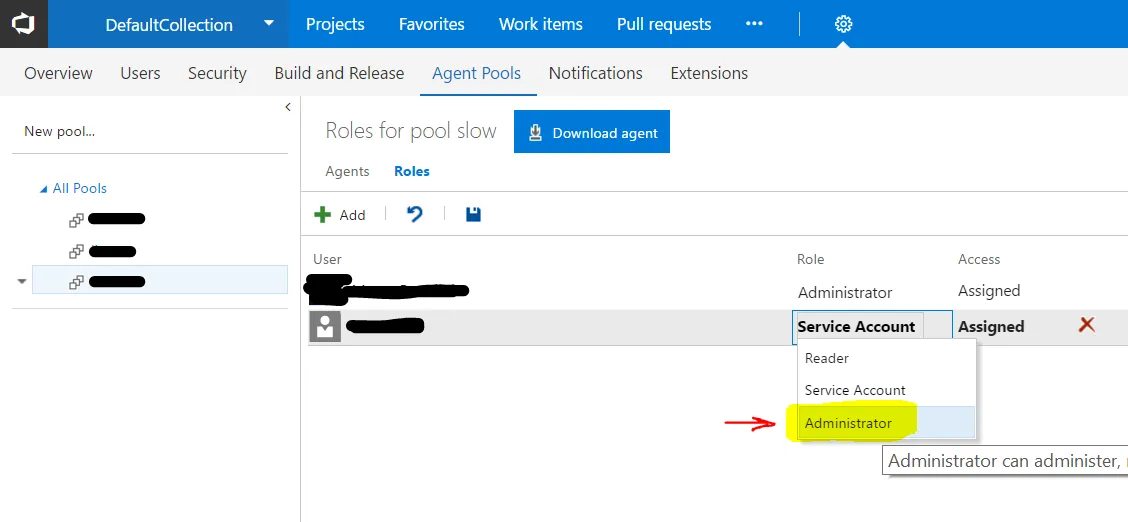Click the Download agent button
Viewport: 1128px width, 522px height.
(592, 132)
